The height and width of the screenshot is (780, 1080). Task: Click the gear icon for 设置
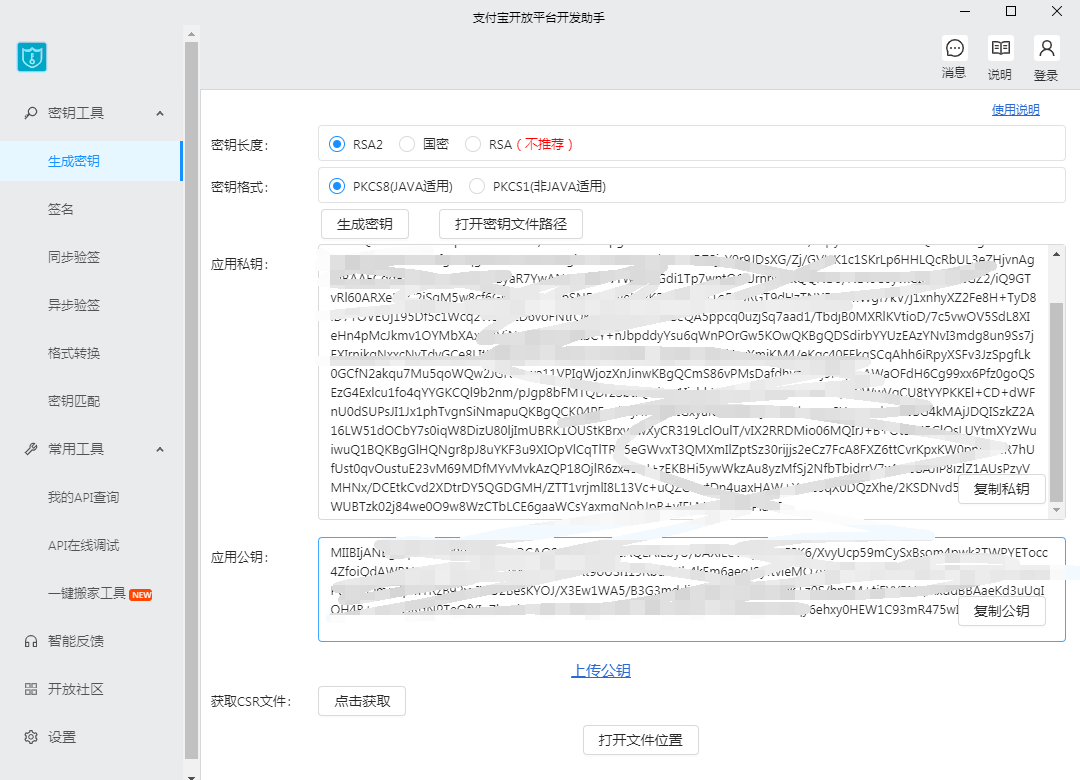coord(31,737)
